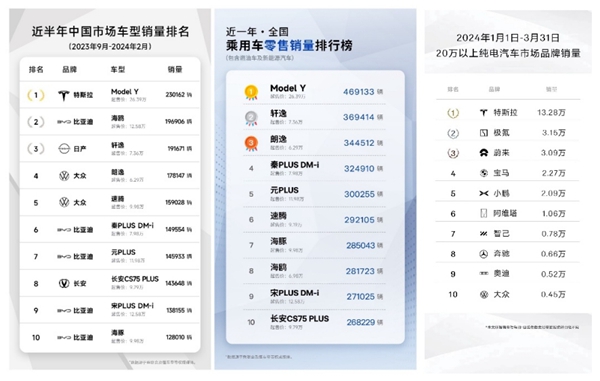
Task: Click the 近半年中国市场车型销量排名 title
Action: [110, 31]
